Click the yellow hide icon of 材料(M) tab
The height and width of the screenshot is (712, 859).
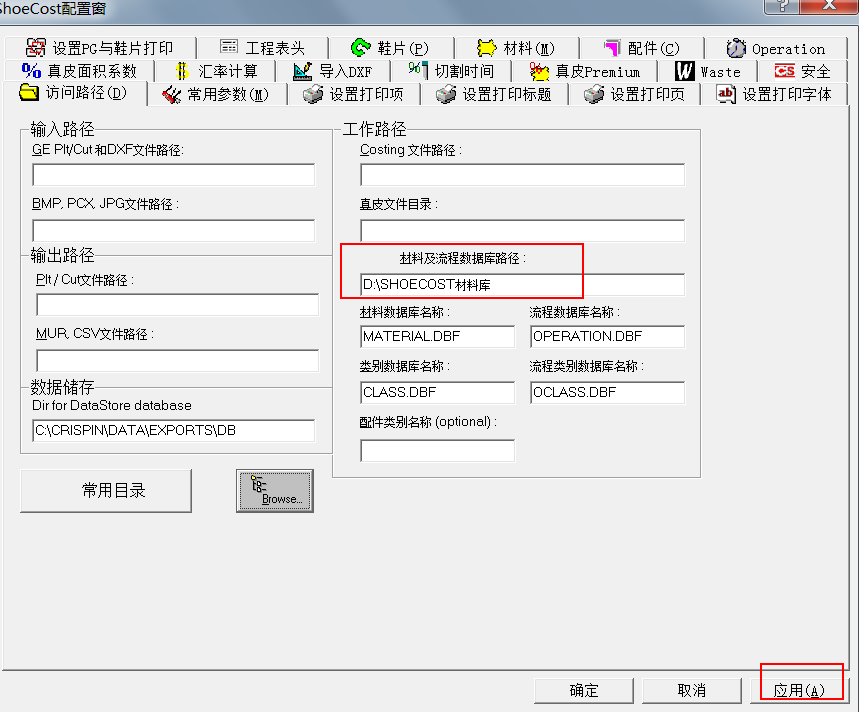pos(486,48)
